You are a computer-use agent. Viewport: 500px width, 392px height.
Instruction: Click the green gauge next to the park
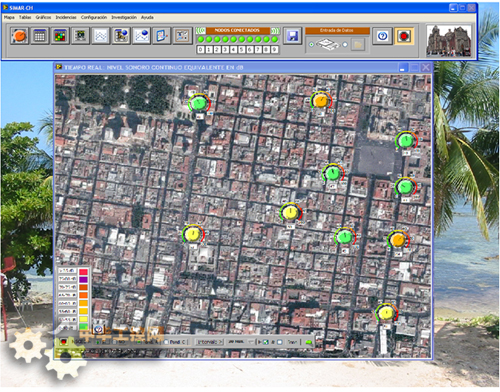[199, 103]
